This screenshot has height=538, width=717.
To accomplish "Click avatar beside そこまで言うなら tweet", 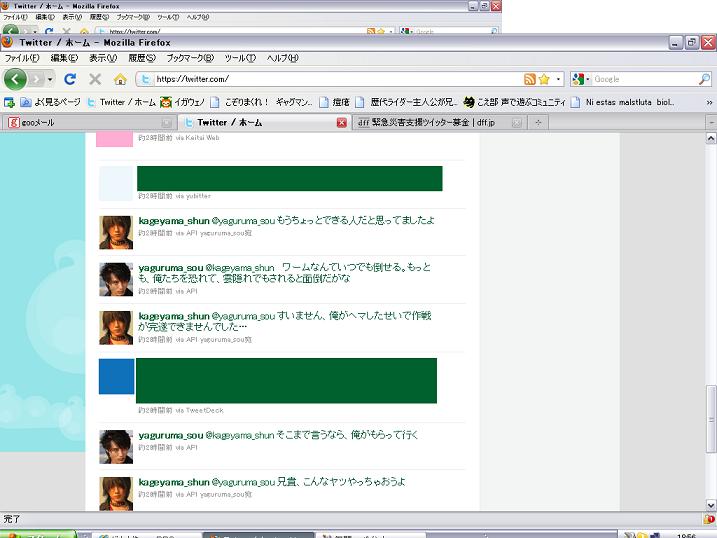I will click(116, 447).
